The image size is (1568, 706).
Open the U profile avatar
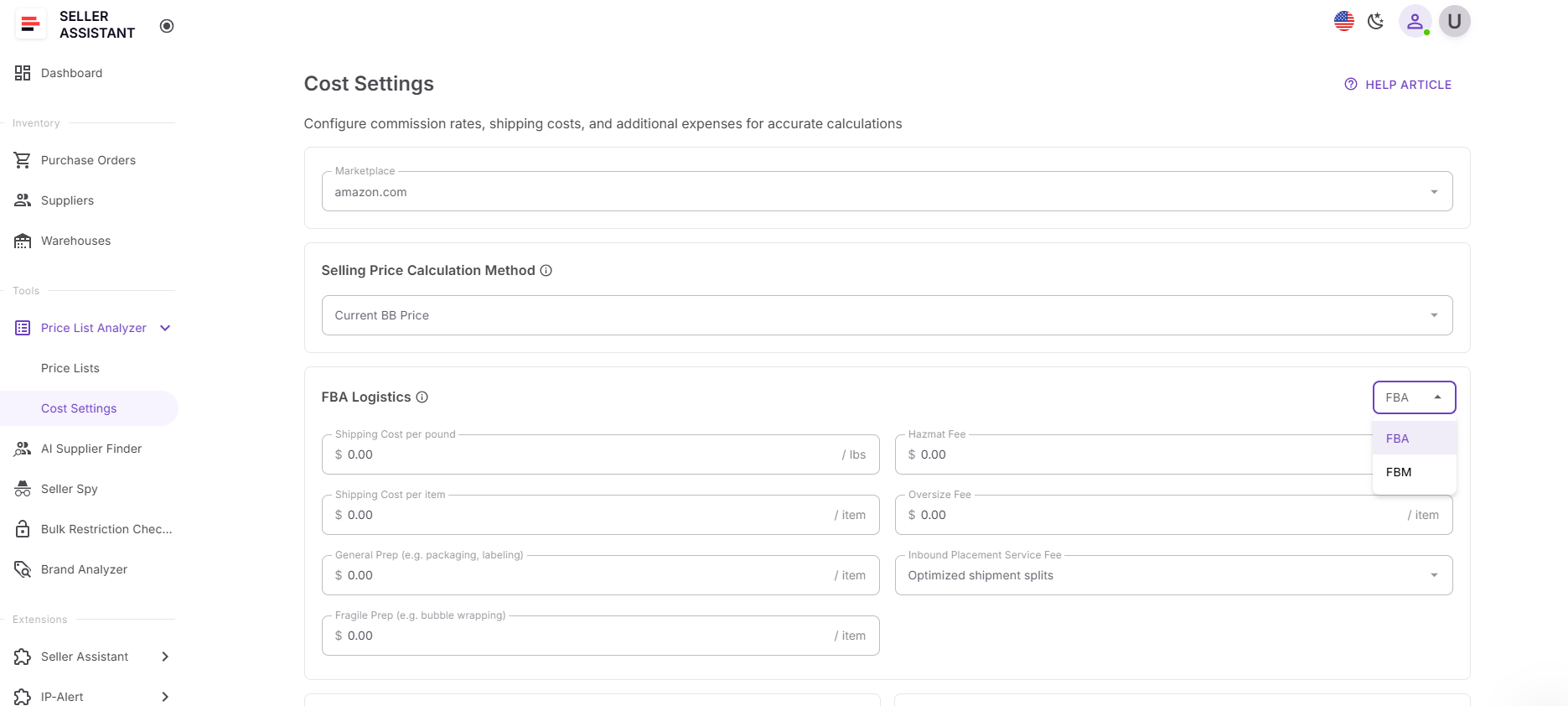click(x=1455, y=21)
